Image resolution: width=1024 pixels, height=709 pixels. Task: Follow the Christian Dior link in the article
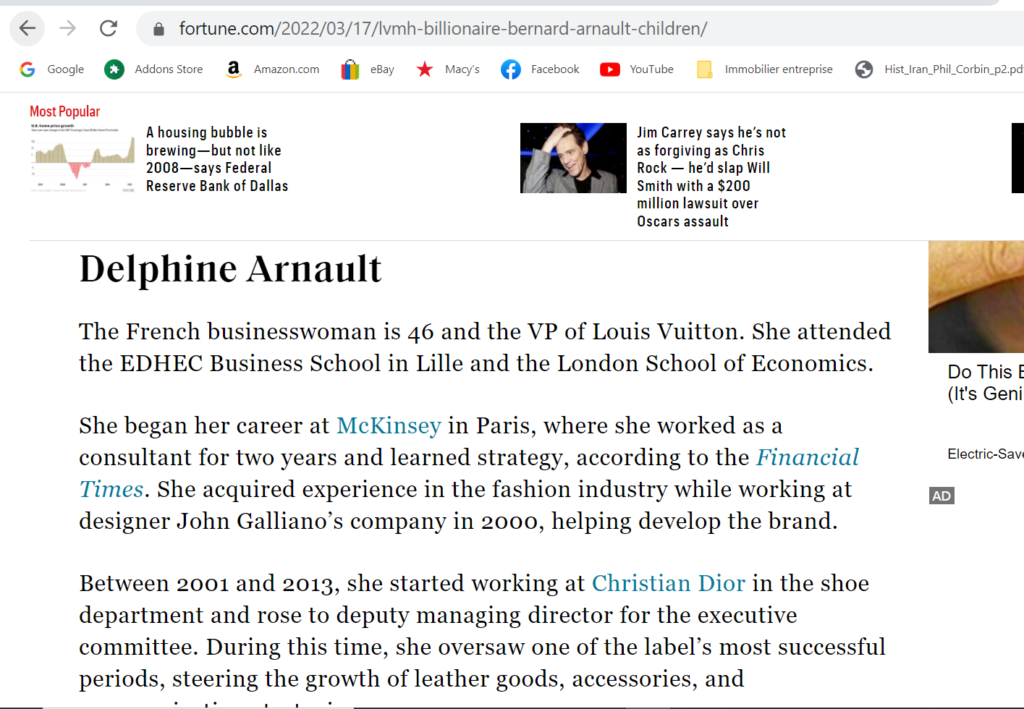(x=668, y=583)
